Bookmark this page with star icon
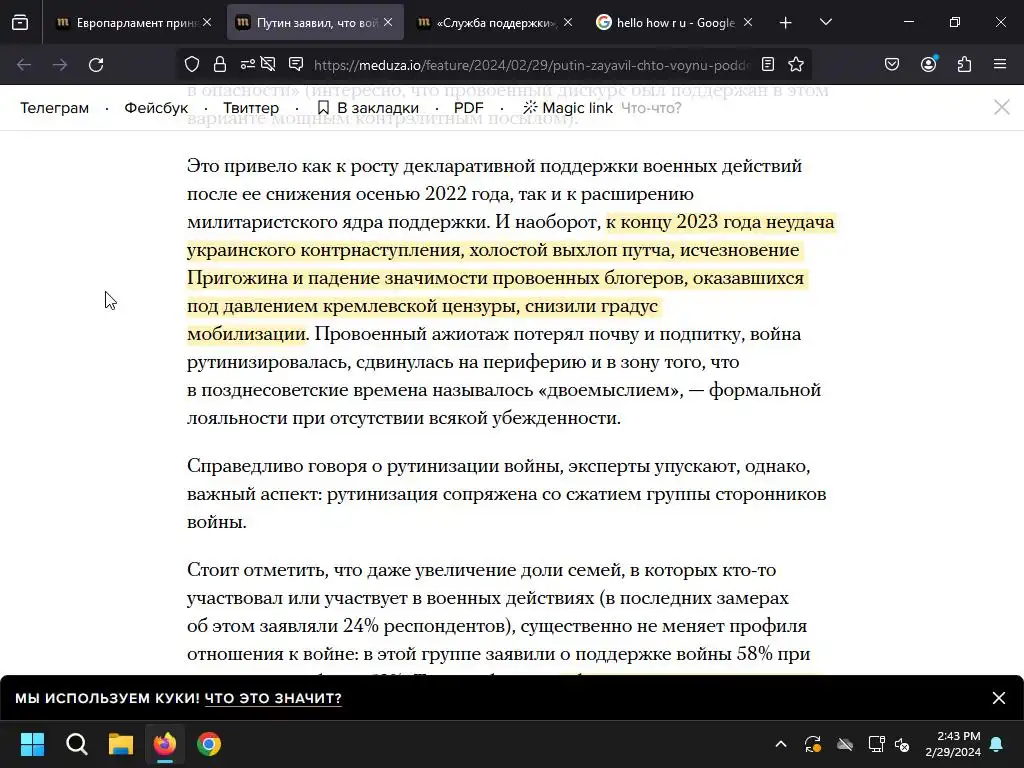Viewport: 1024px width, 768px height. pyautogui.click(x=795, y=64)
